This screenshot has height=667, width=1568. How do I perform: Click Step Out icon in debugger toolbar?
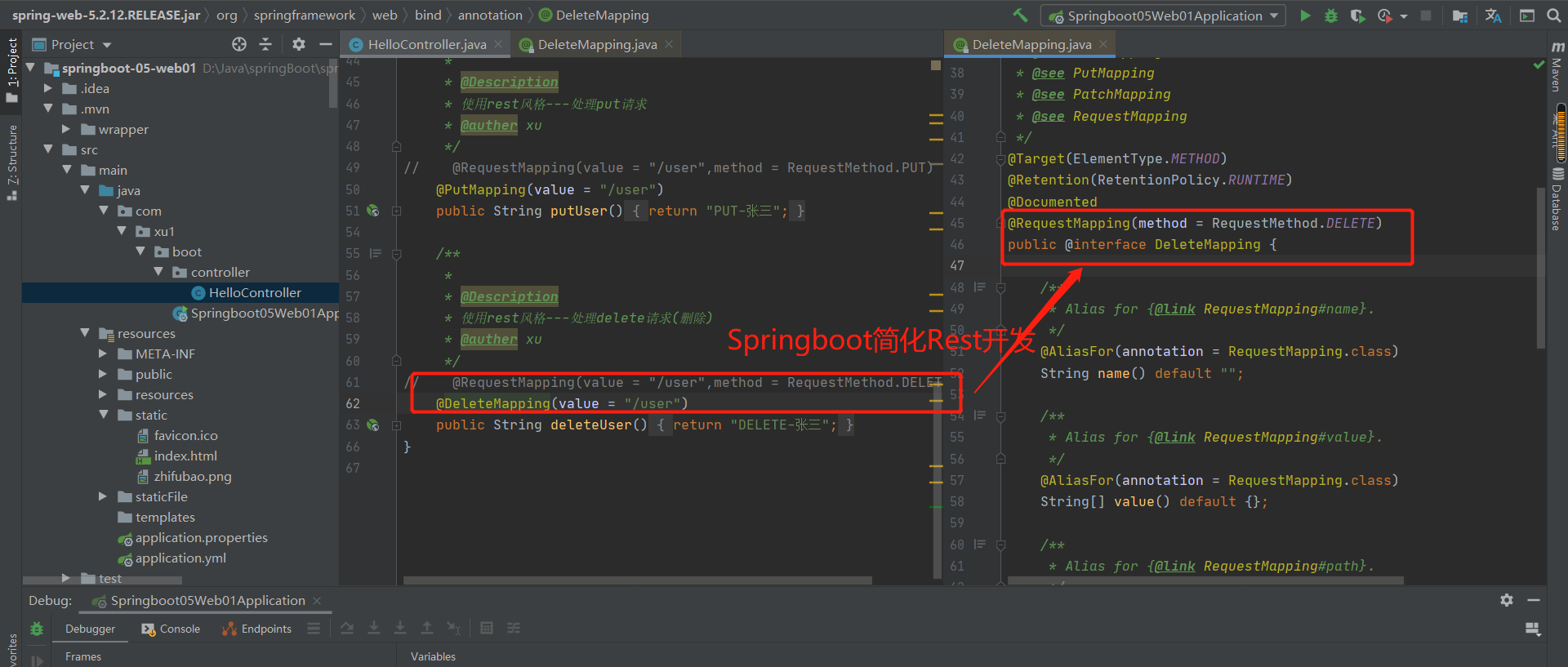(x=427, y=628)
